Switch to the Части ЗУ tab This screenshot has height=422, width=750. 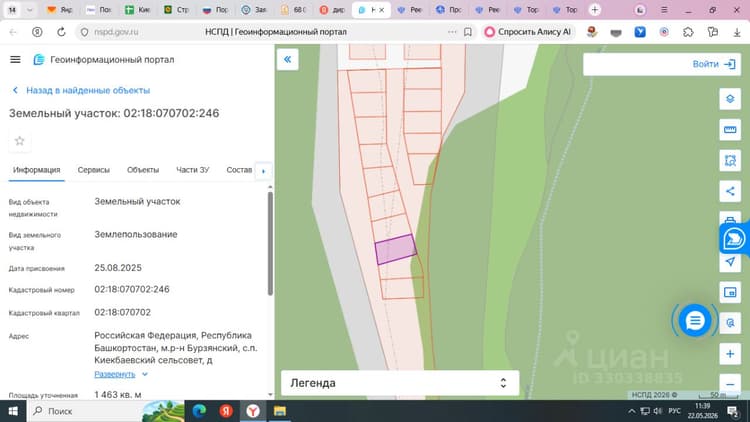point(192,170)
